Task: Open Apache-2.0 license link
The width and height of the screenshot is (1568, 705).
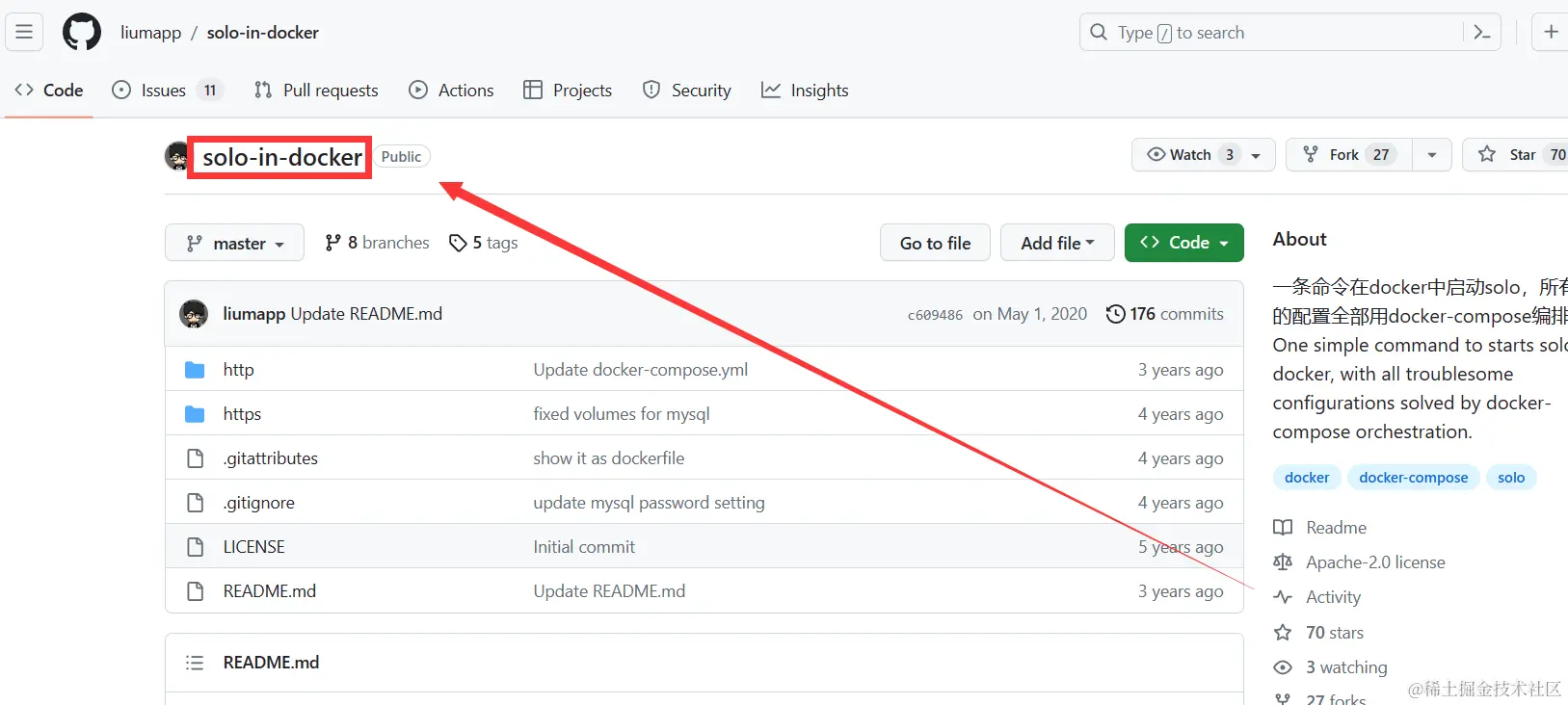Action: pos(1375,562)
